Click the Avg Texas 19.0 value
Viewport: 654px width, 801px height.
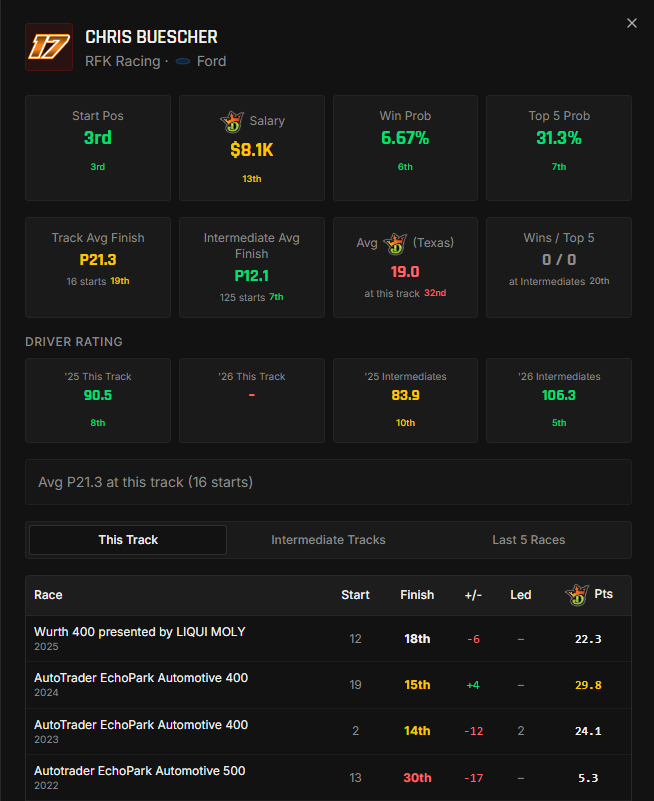coord(405,272)
